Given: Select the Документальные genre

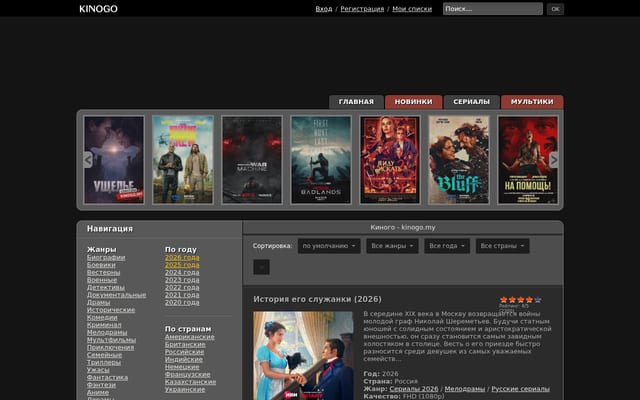Looking at the screenshot, I should (x=116, y=295).
